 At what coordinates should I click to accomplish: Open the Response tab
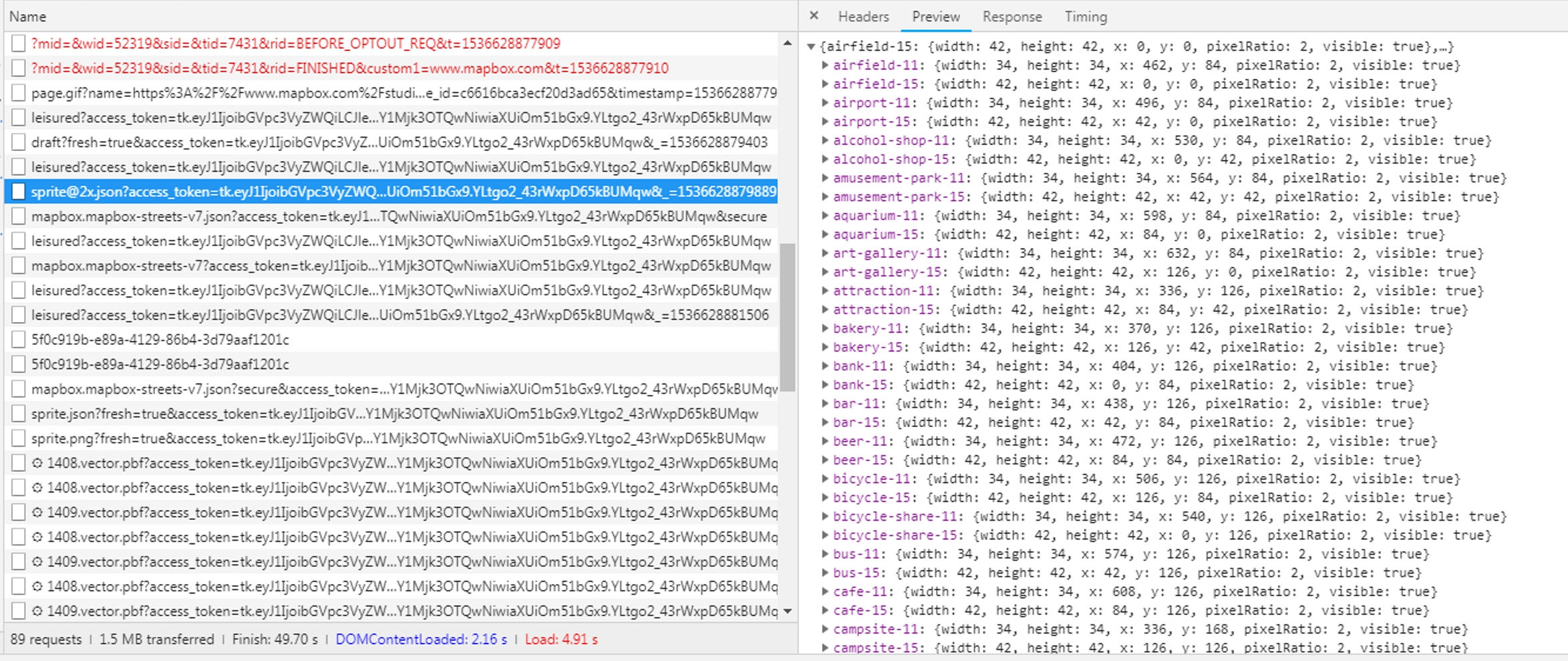[1011, 17]
